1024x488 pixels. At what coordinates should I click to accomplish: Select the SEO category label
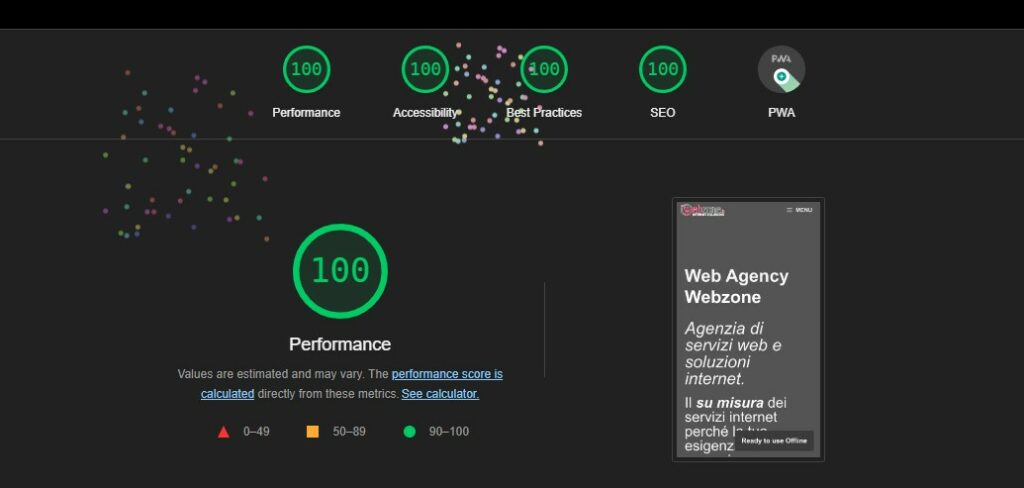click(663, 112)
